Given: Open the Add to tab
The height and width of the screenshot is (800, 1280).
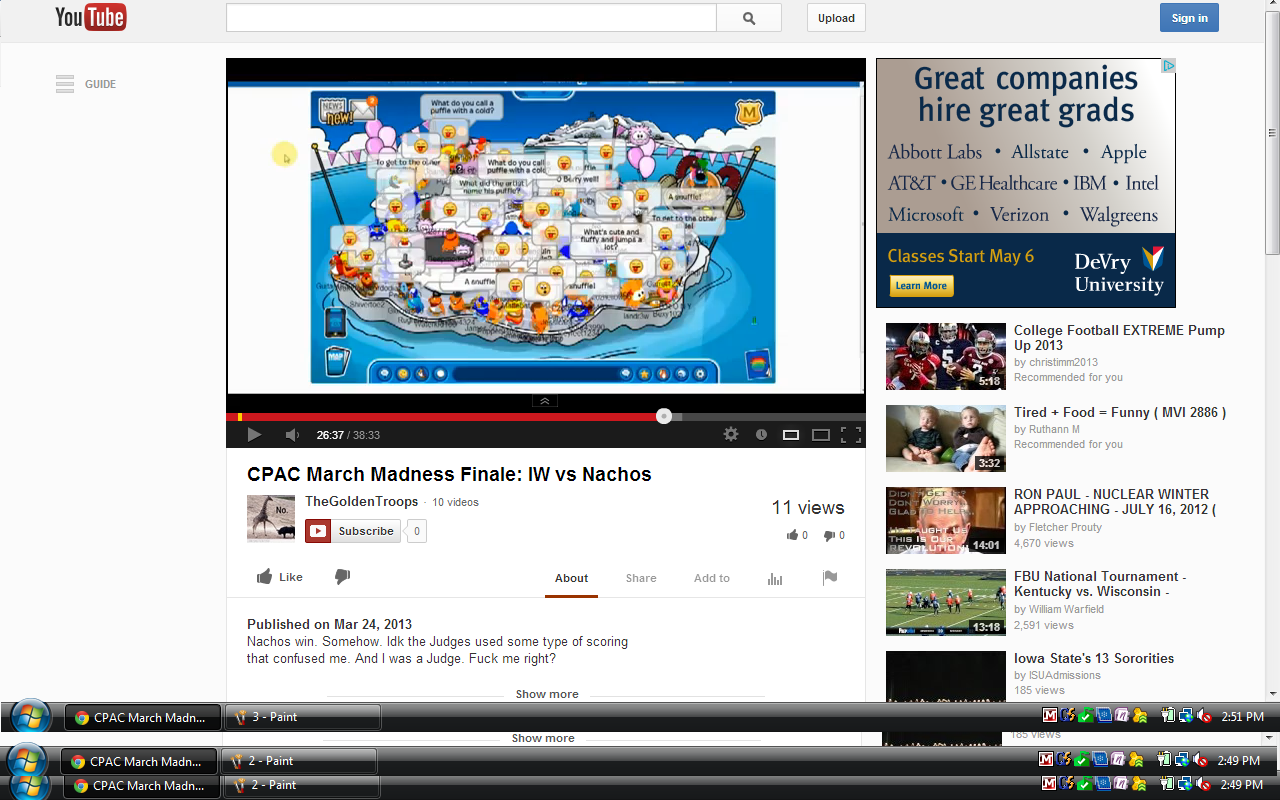Looking at the screenshot, I should (711, 578).
